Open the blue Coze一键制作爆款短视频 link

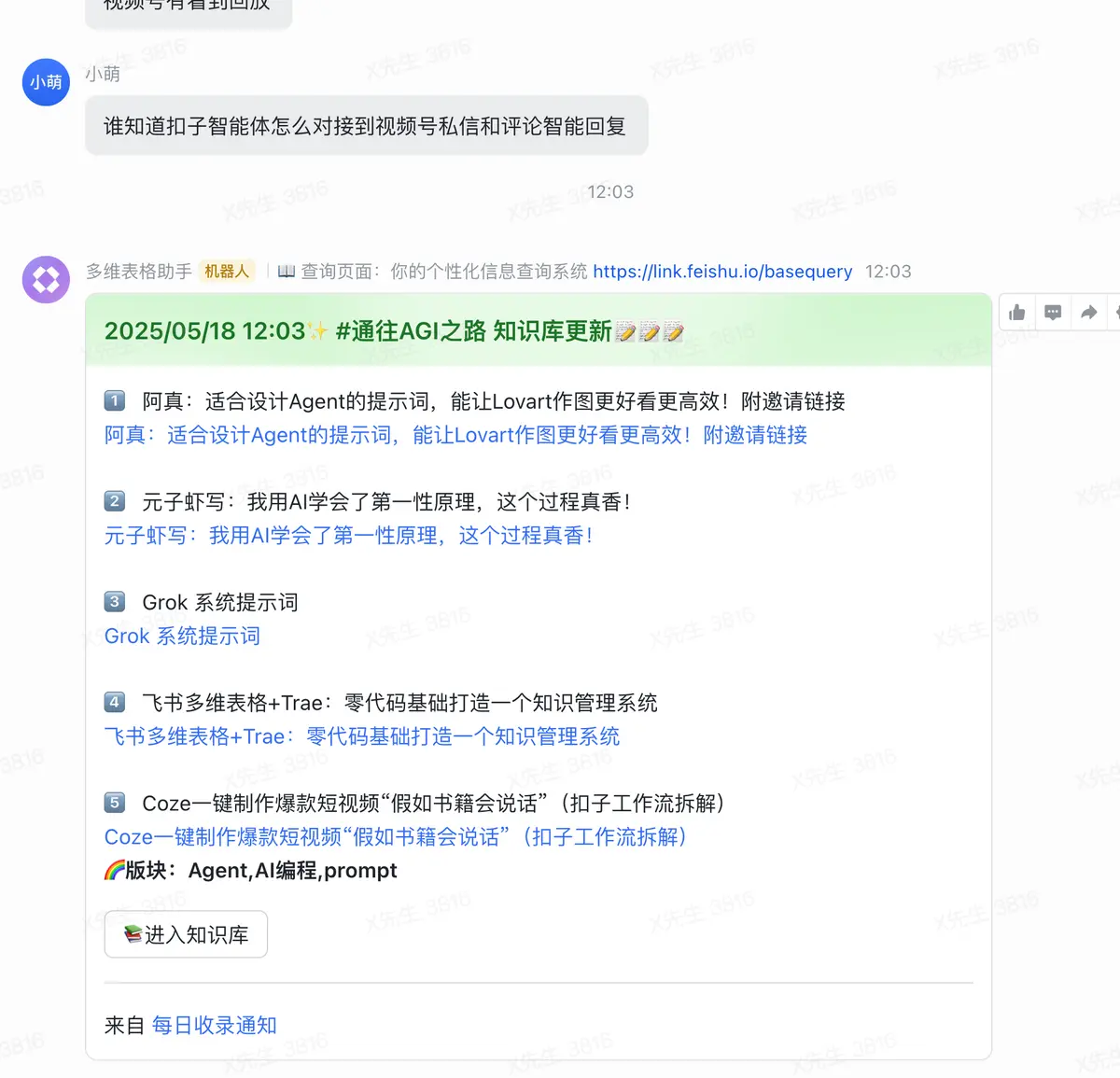click(396, 837)
